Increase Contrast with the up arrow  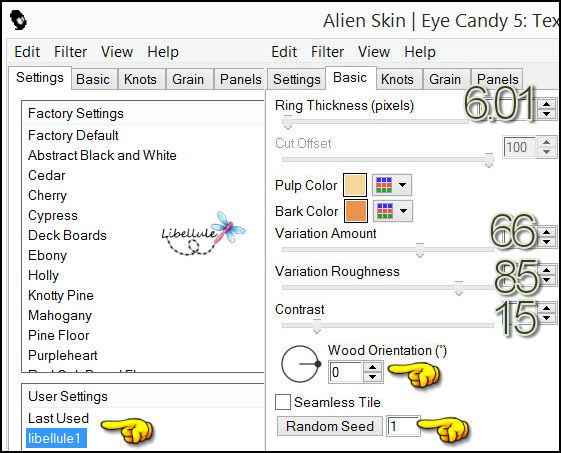pos(546,308)
